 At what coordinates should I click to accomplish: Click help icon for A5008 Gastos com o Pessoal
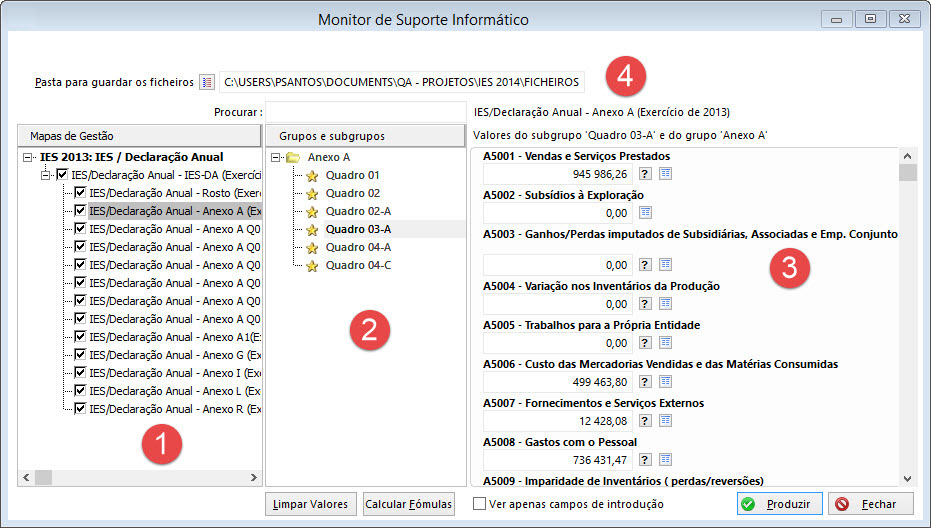point(645,459)
